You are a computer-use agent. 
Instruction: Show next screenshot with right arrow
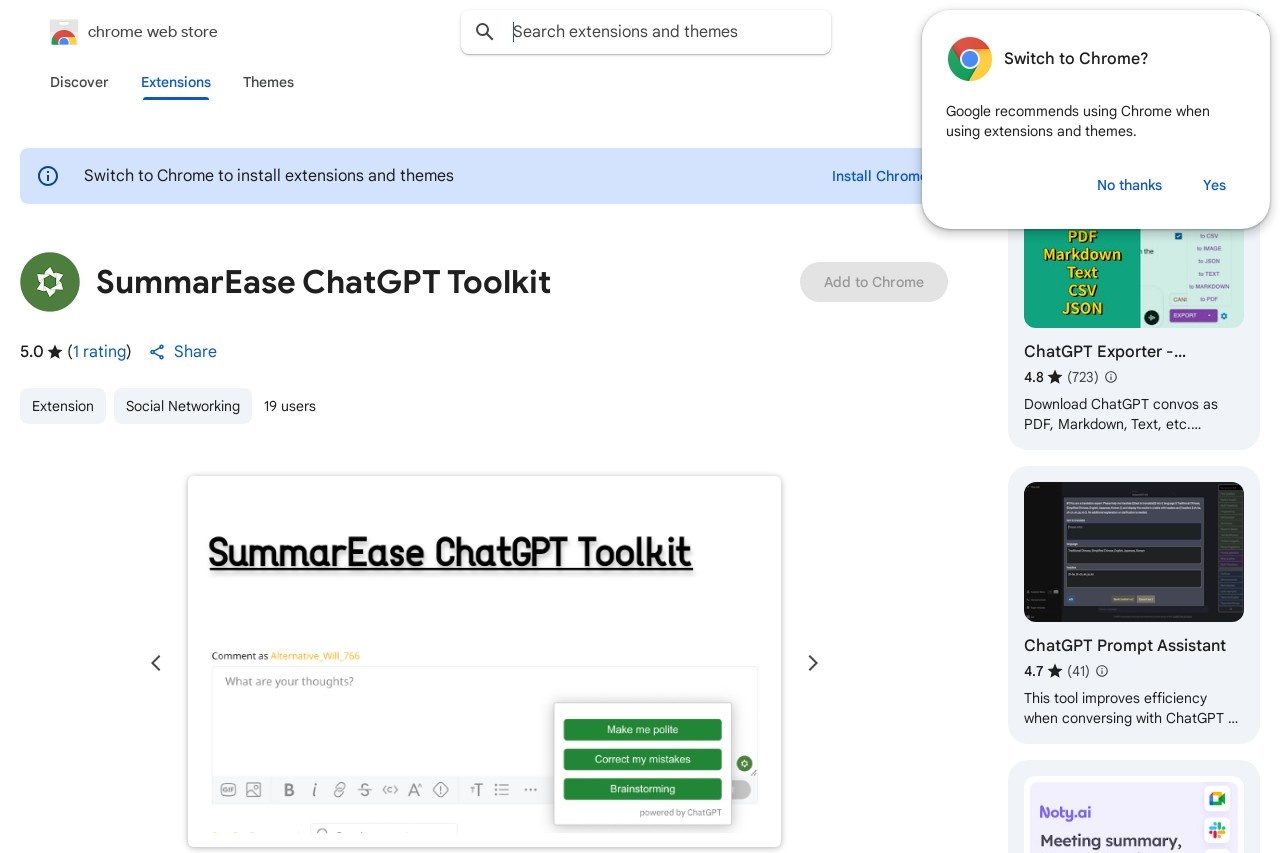coord(813,663)
